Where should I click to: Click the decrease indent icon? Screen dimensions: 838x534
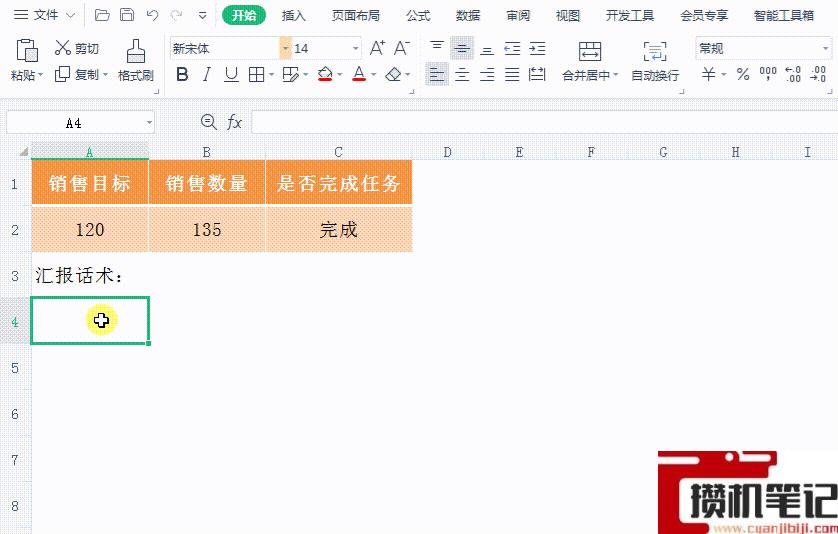coord(512,49)
